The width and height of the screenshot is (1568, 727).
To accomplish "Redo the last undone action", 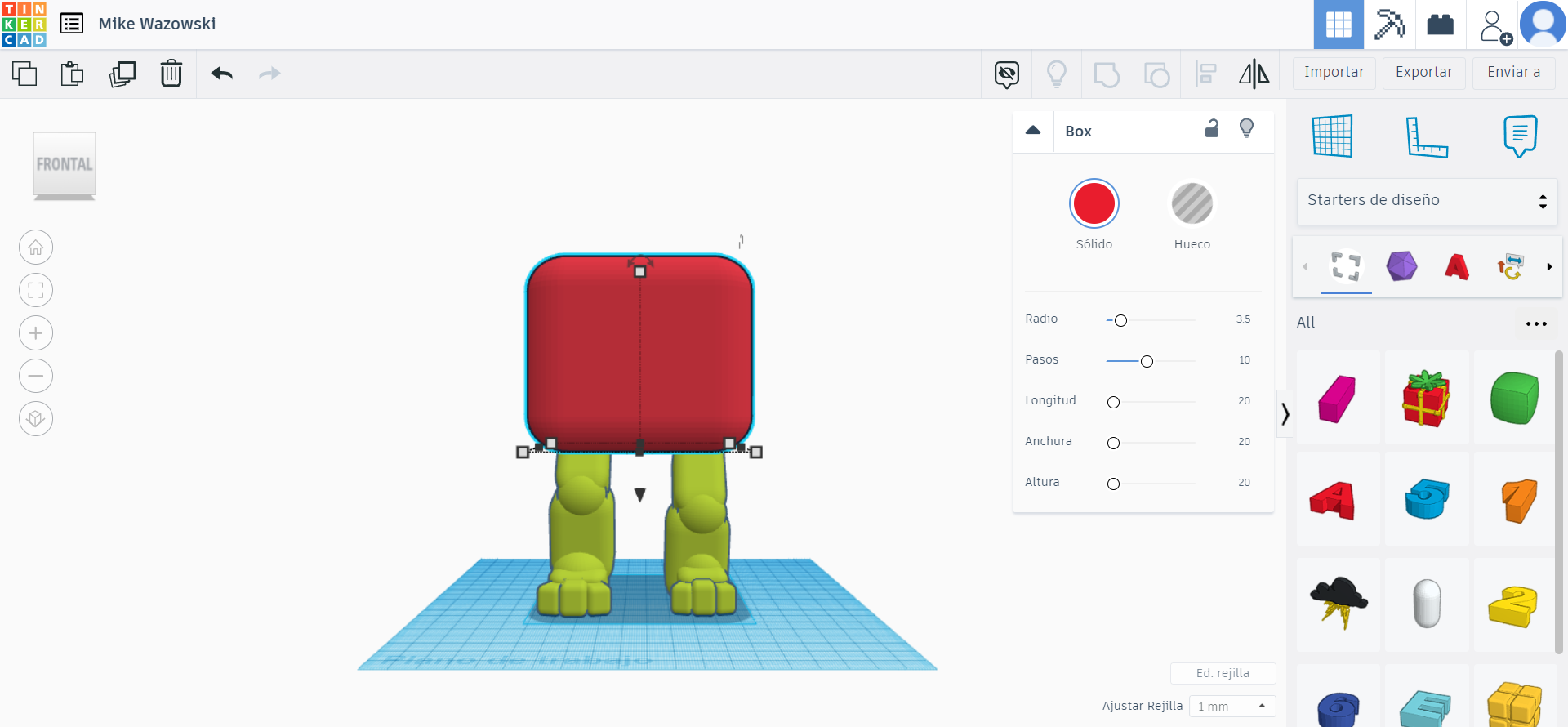I will tap(269, 74).
